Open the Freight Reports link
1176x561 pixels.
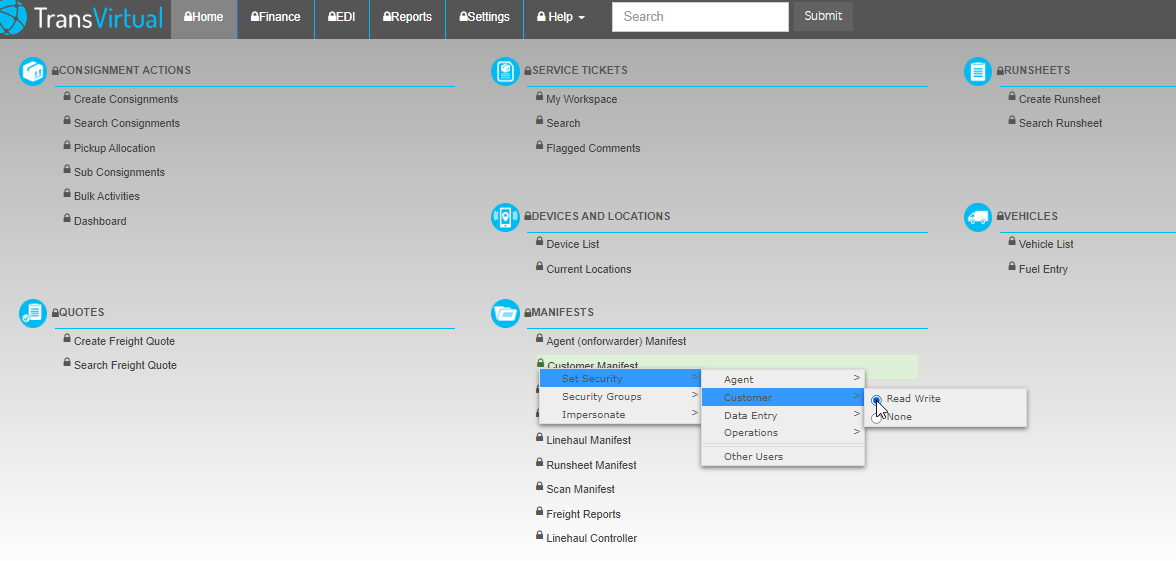click(584, 514)
